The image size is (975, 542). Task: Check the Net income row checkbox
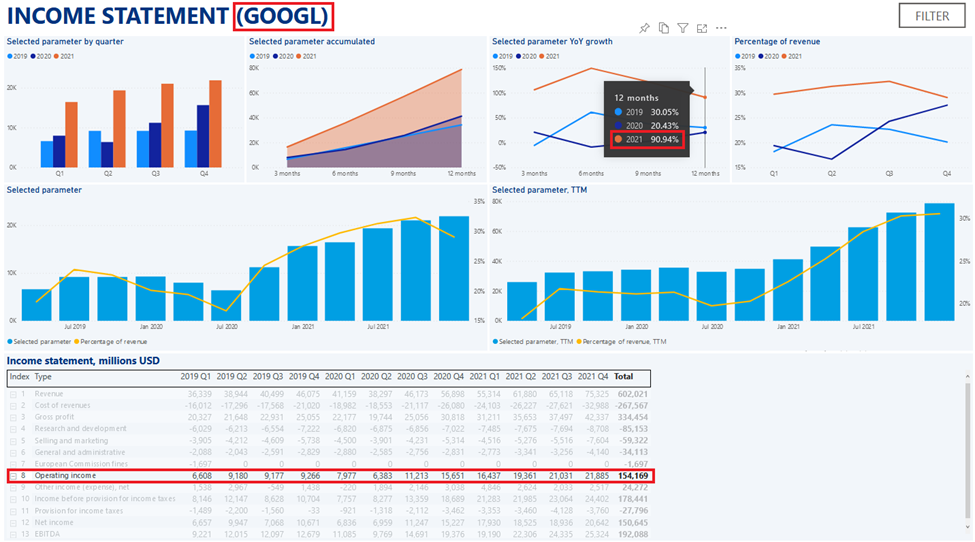[x=13, y=522]
